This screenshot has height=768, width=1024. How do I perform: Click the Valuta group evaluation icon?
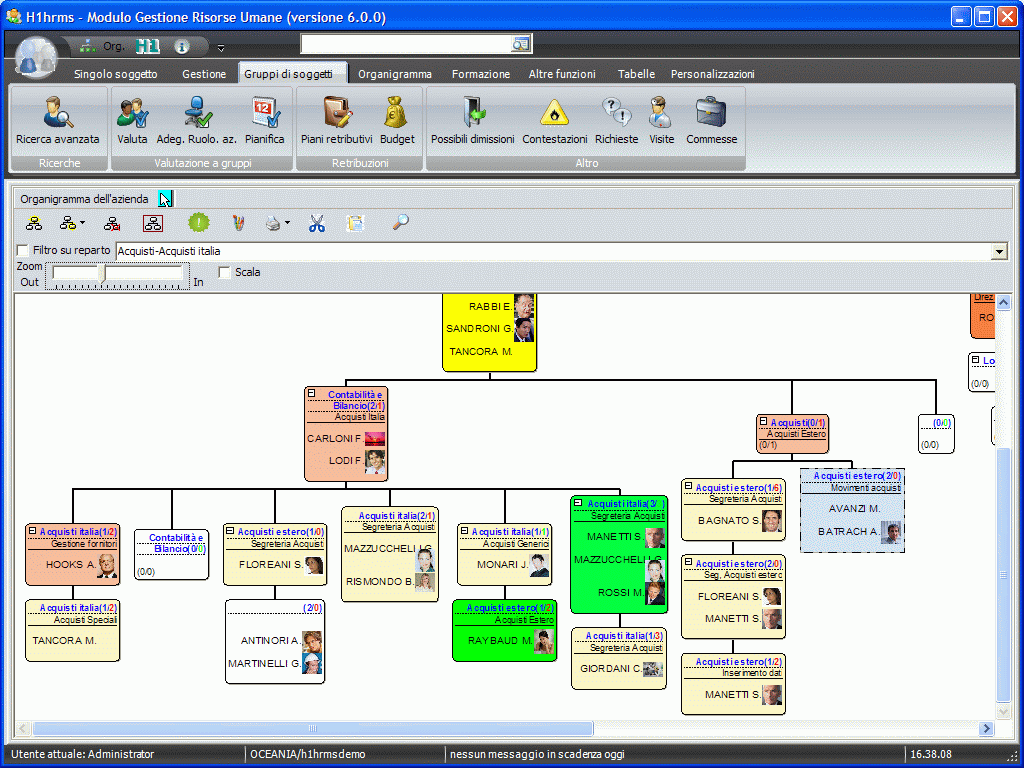click(x=132, y=120)
